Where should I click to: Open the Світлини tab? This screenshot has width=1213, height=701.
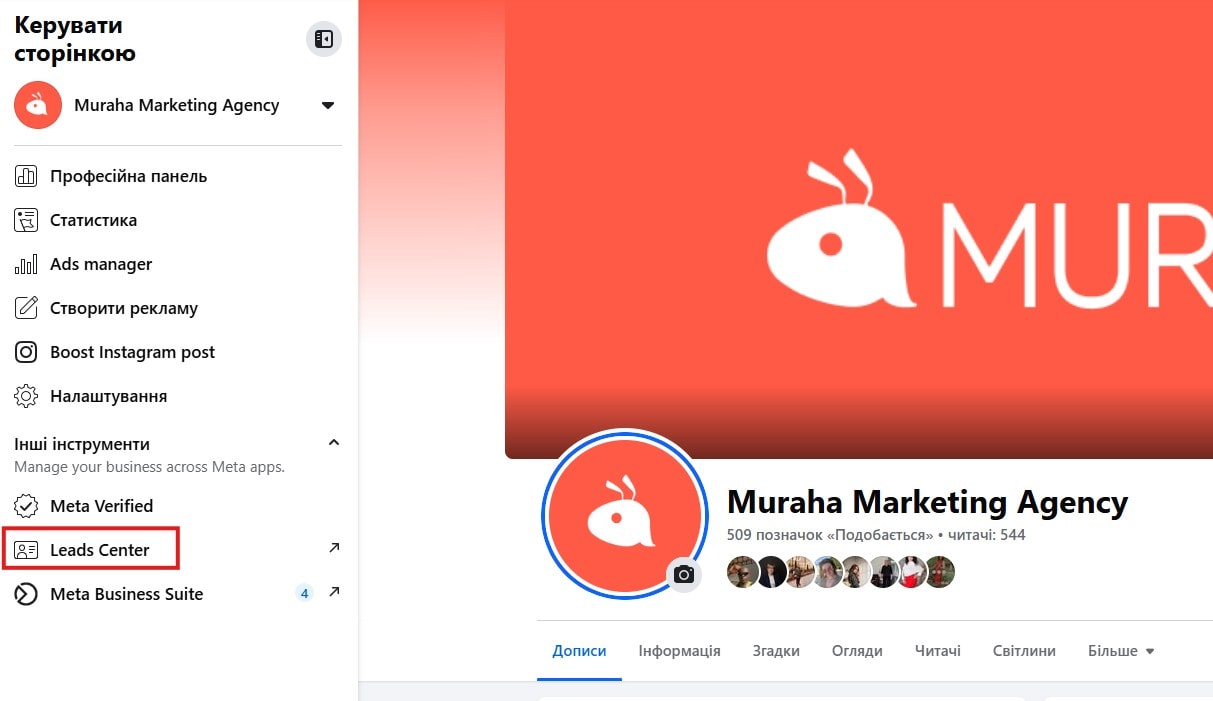(x=1024, y=651)
